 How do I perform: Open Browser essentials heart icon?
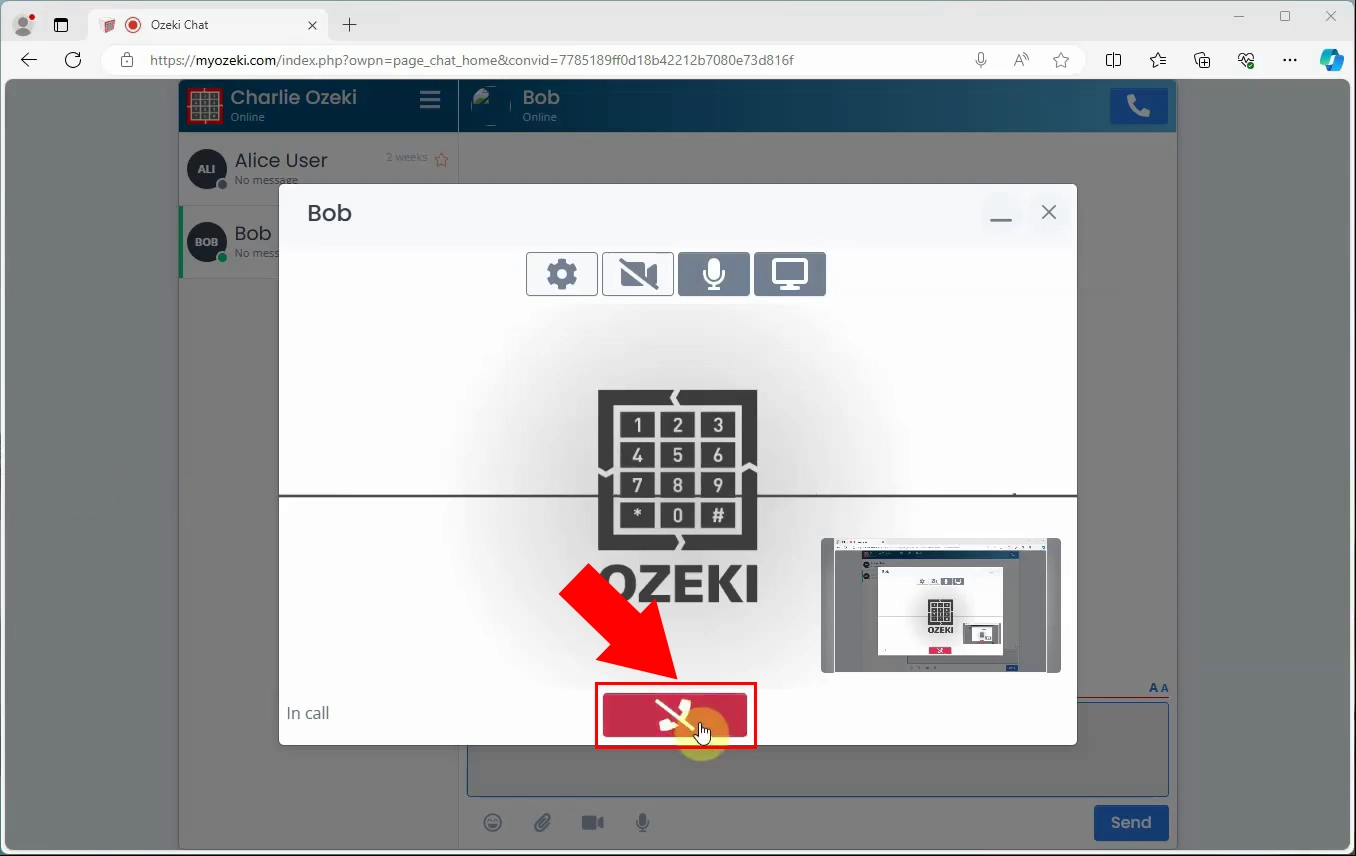(x=1246, y=60)
